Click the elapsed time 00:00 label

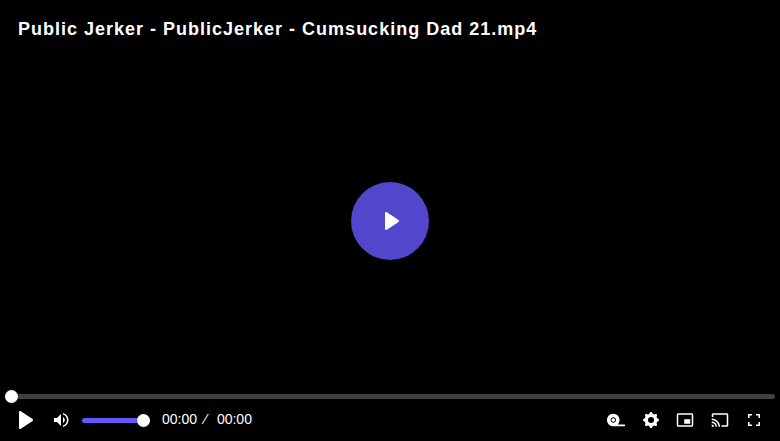click(179, 420)
